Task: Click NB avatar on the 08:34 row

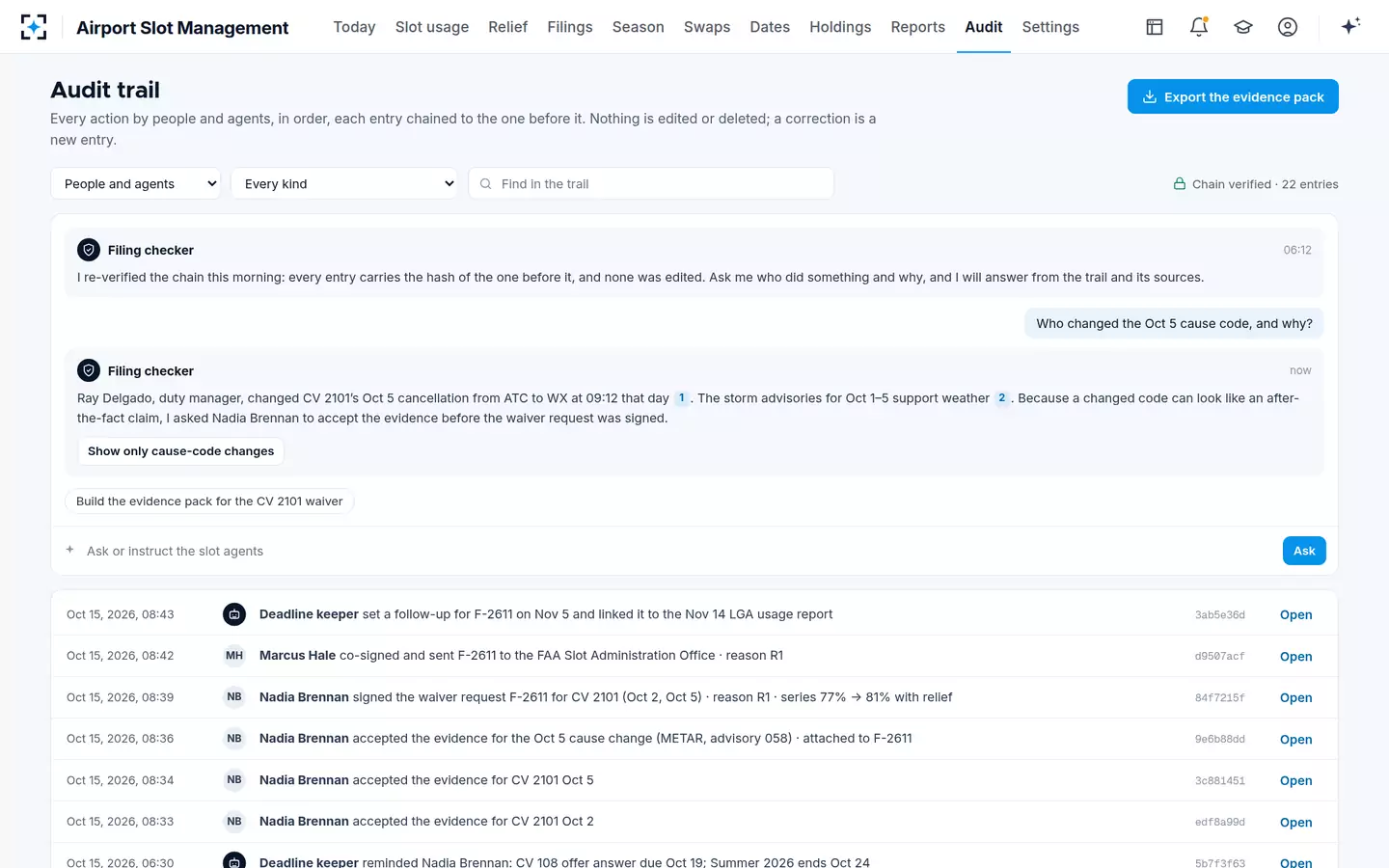Action: tap(234, 780)
